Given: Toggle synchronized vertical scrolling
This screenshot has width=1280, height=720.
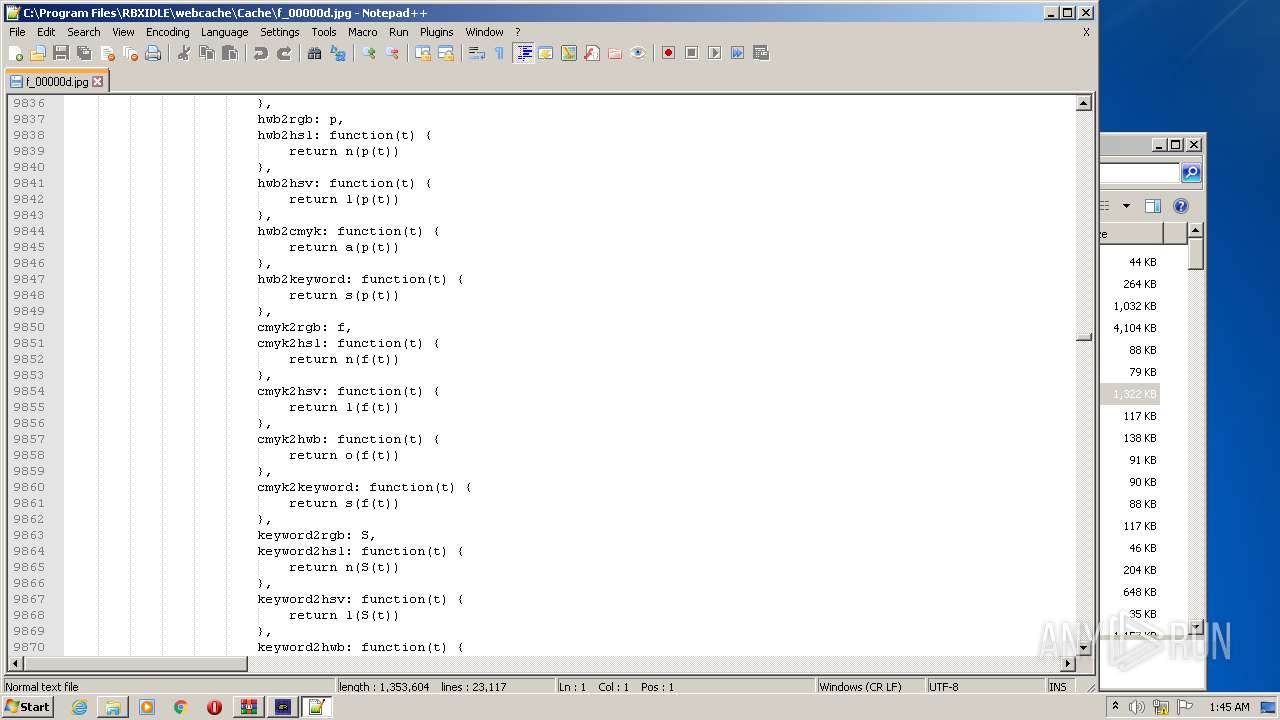Looking at the screenshot, I should pos(423,53).
